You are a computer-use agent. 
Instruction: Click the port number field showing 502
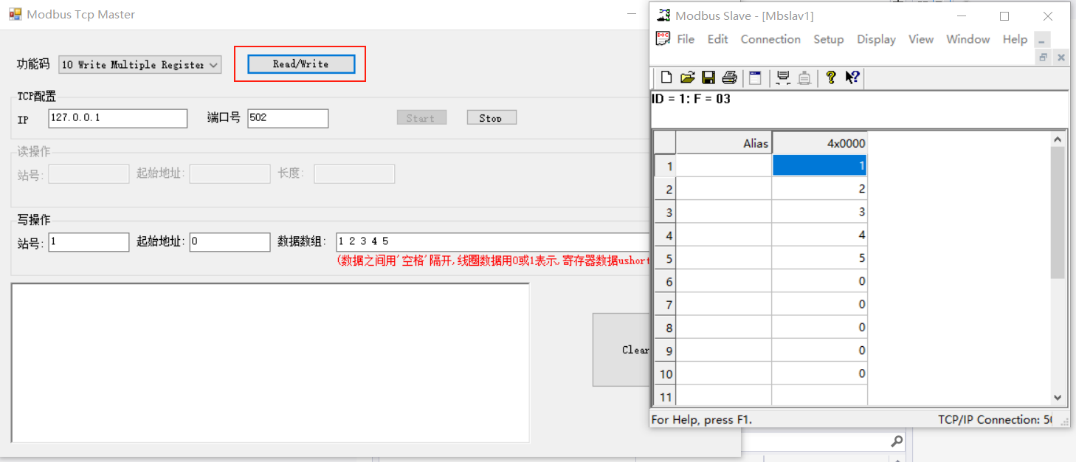(x=288, y=118)
